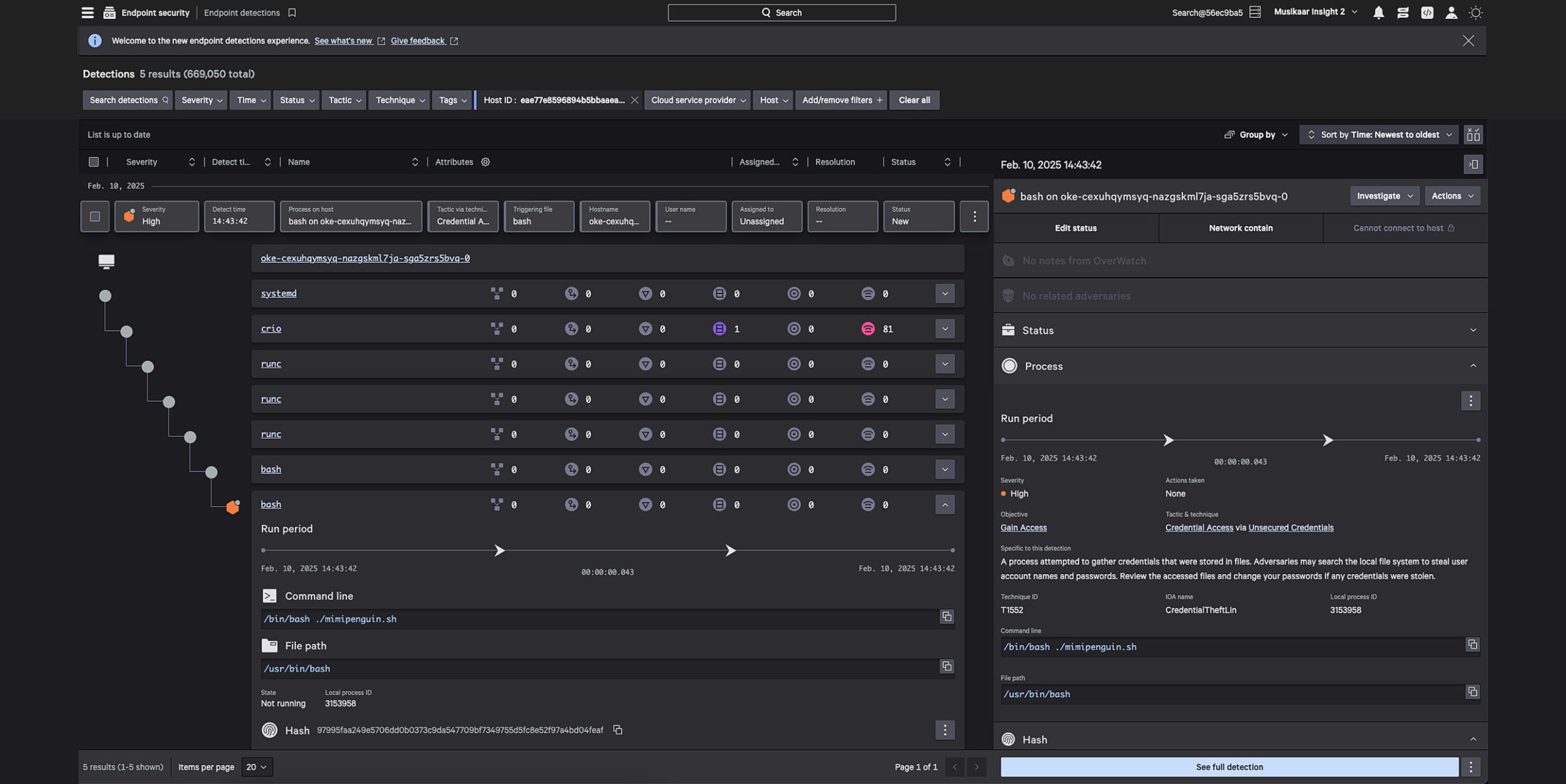Open the code/API icon in header
The width and height of the screenshot is (1566, 784).
click(1427, 12)
